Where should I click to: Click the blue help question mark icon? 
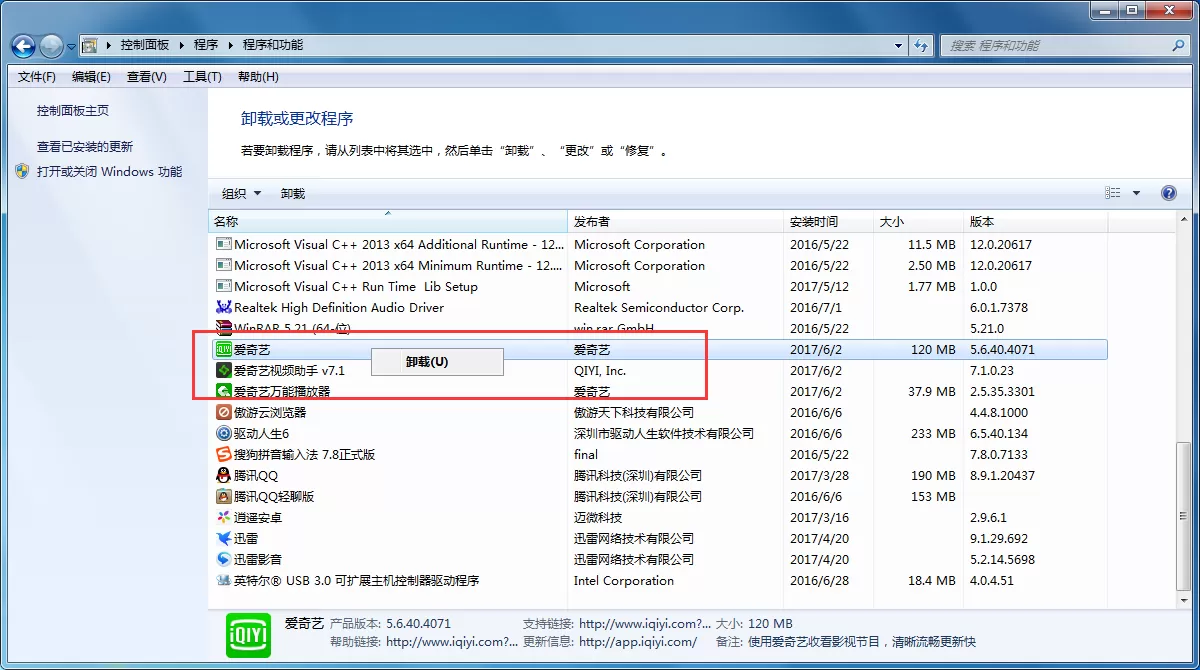pyautogui.click(x=1168, y=193)
